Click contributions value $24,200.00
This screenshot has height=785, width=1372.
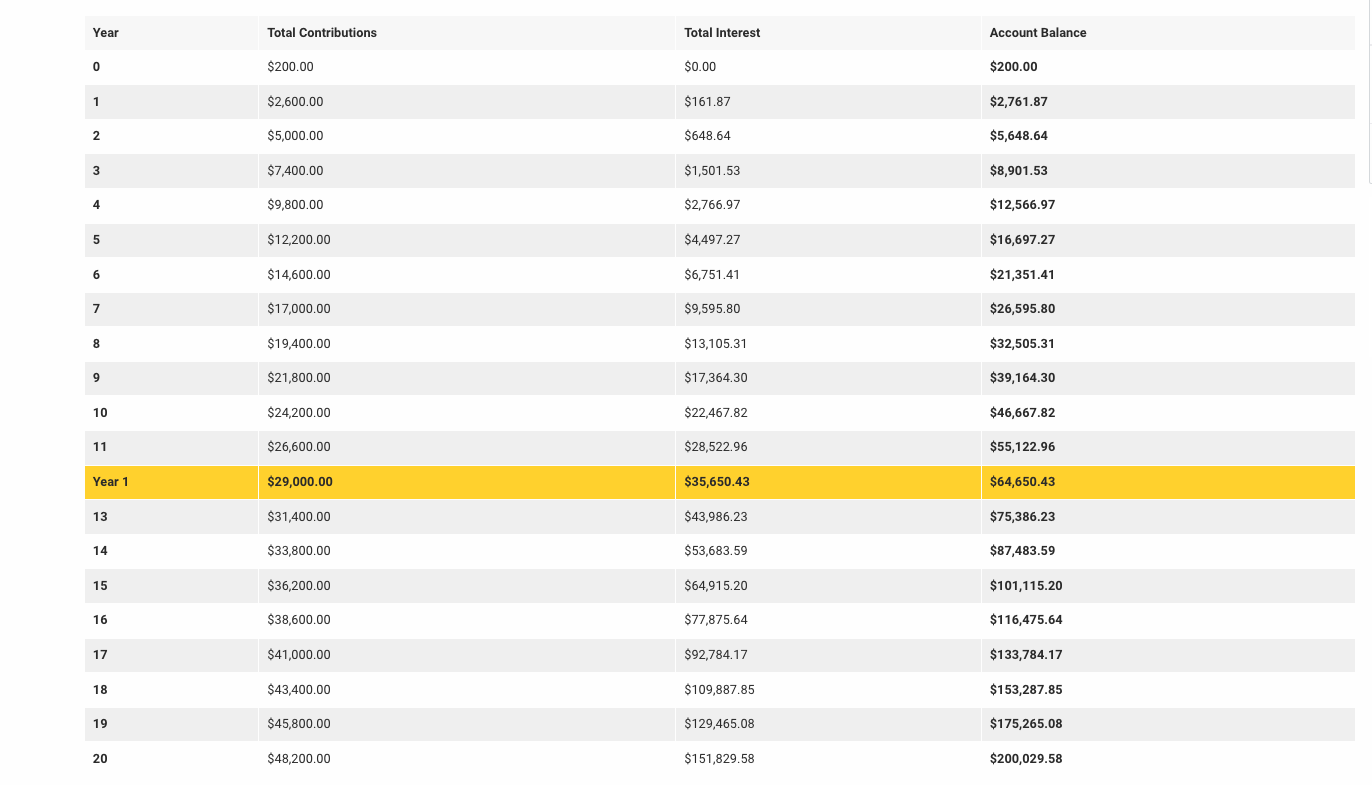coord(299,413)
